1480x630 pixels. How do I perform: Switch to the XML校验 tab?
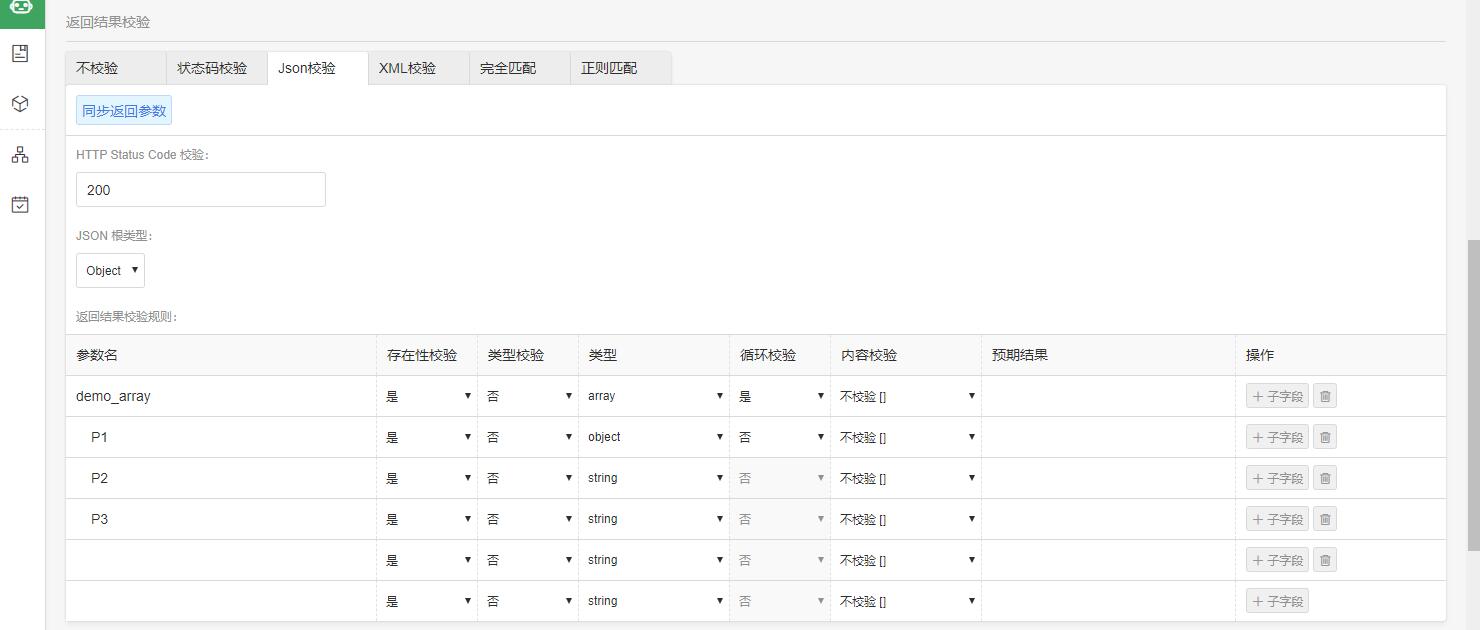tap(408, 68)
